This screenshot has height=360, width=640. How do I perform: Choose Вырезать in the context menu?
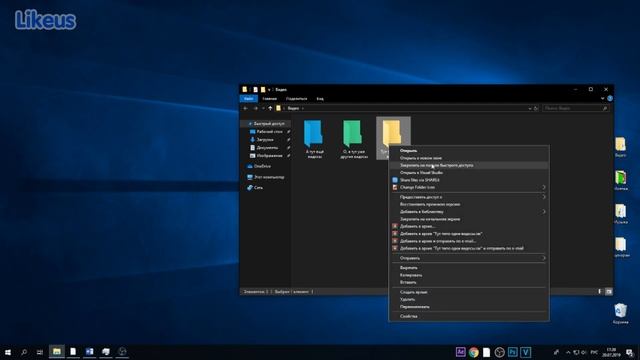pos(469,268)
